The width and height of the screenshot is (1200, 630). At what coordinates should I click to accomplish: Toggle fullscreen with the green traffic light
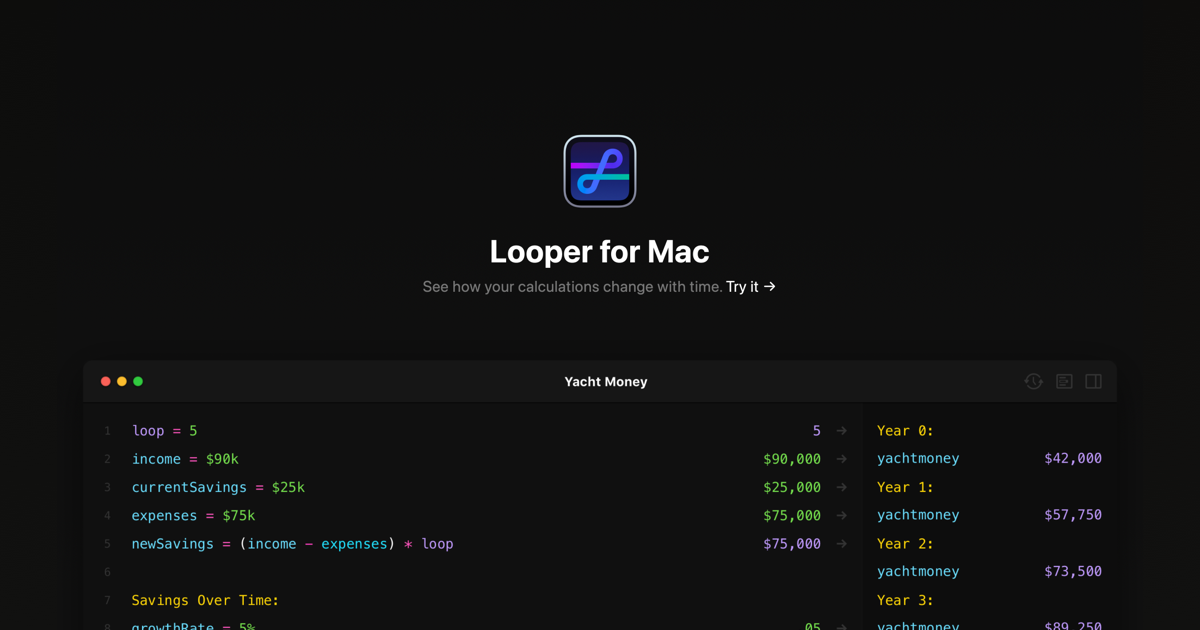(x=137, y=381)
